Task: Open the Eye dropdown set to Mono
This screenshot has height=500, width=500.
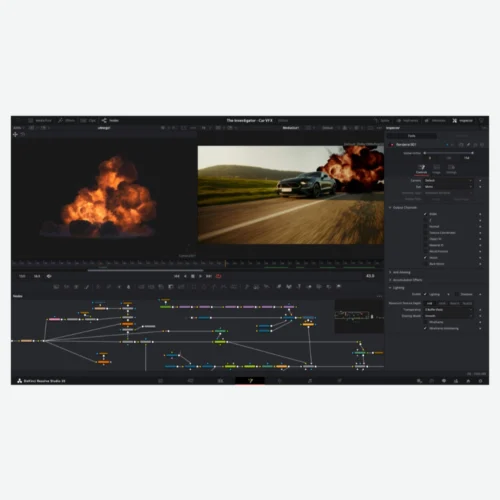Action: coord(448,187)
